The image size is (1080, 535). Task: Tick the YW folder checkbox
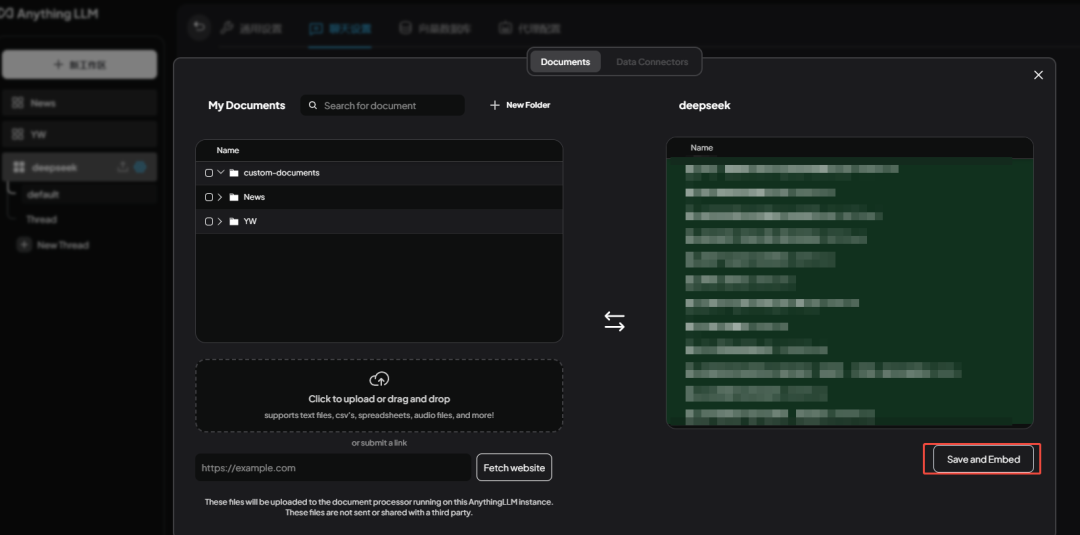(x=209, y=221)
